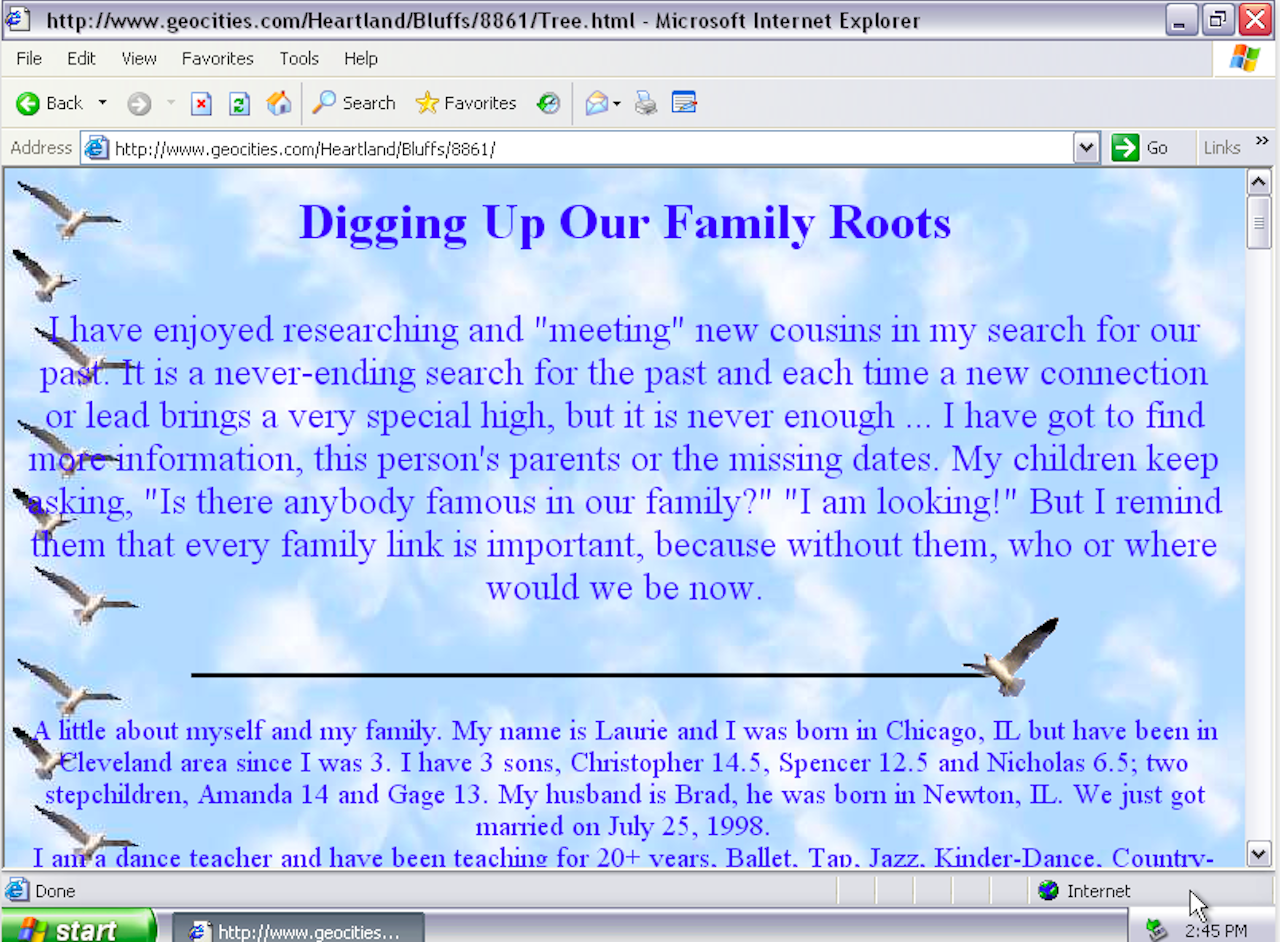This screenshot has width=1280, height=942.
Task: Expand the Address bar dropdown list
Action: [x=1086, y=148]
